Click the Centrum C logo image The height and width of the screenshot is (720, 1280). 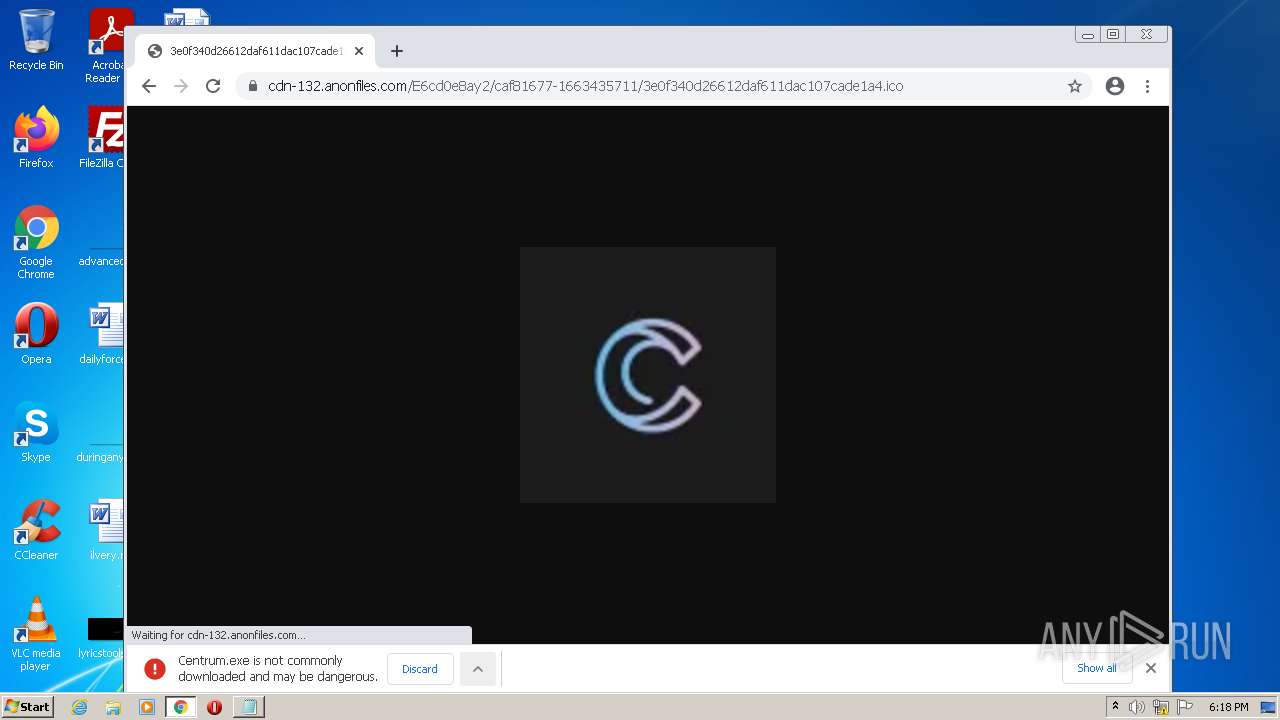coord(648,375)
